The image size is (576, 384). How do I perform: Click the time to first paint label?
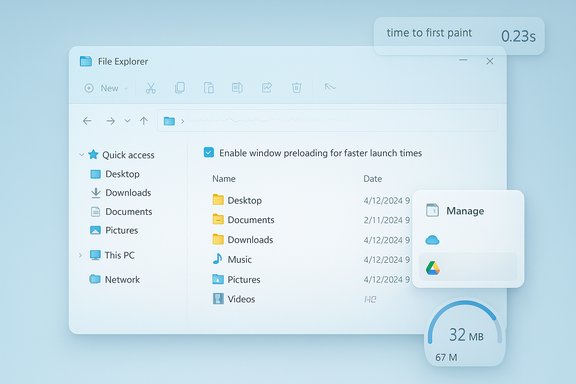point(429,33)
